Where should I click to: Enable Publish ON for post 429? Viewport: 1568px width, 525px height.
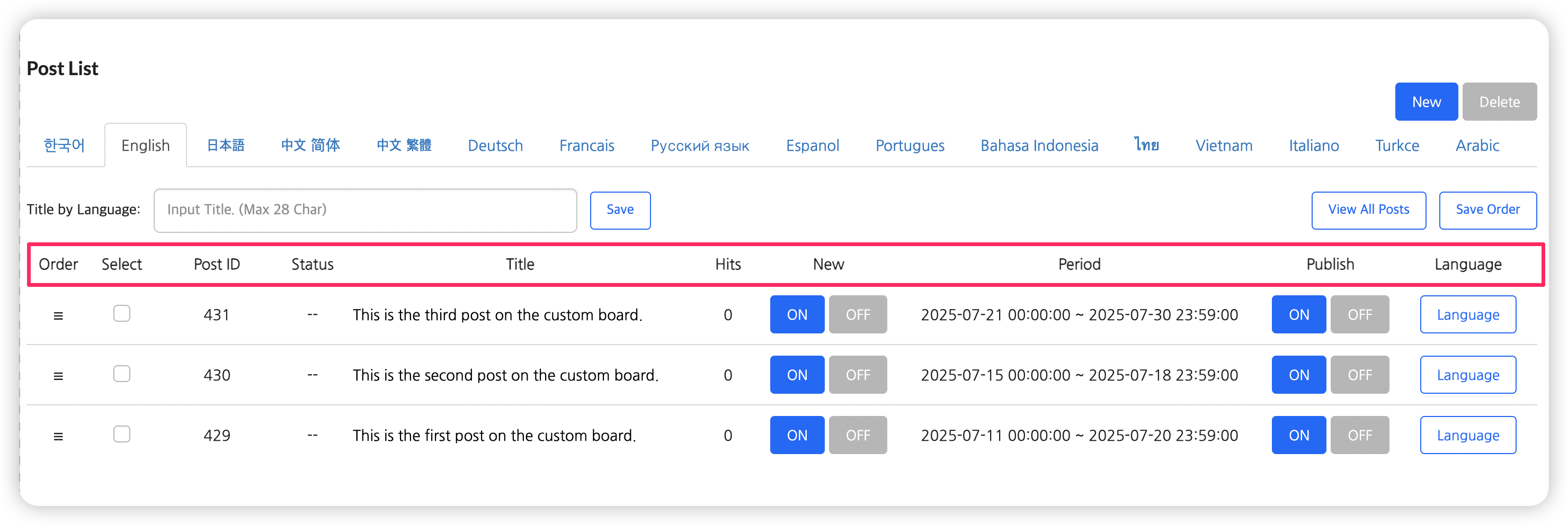click(x=1298, y=435)
